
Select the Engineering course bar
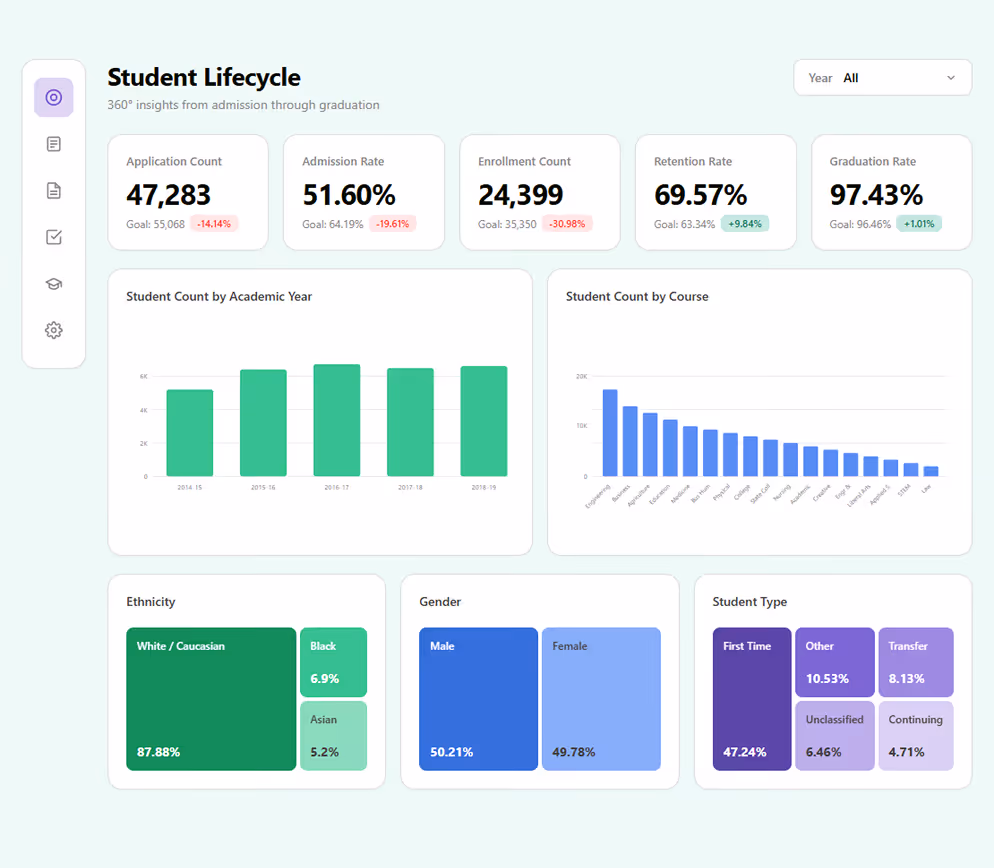click(610, 433)
